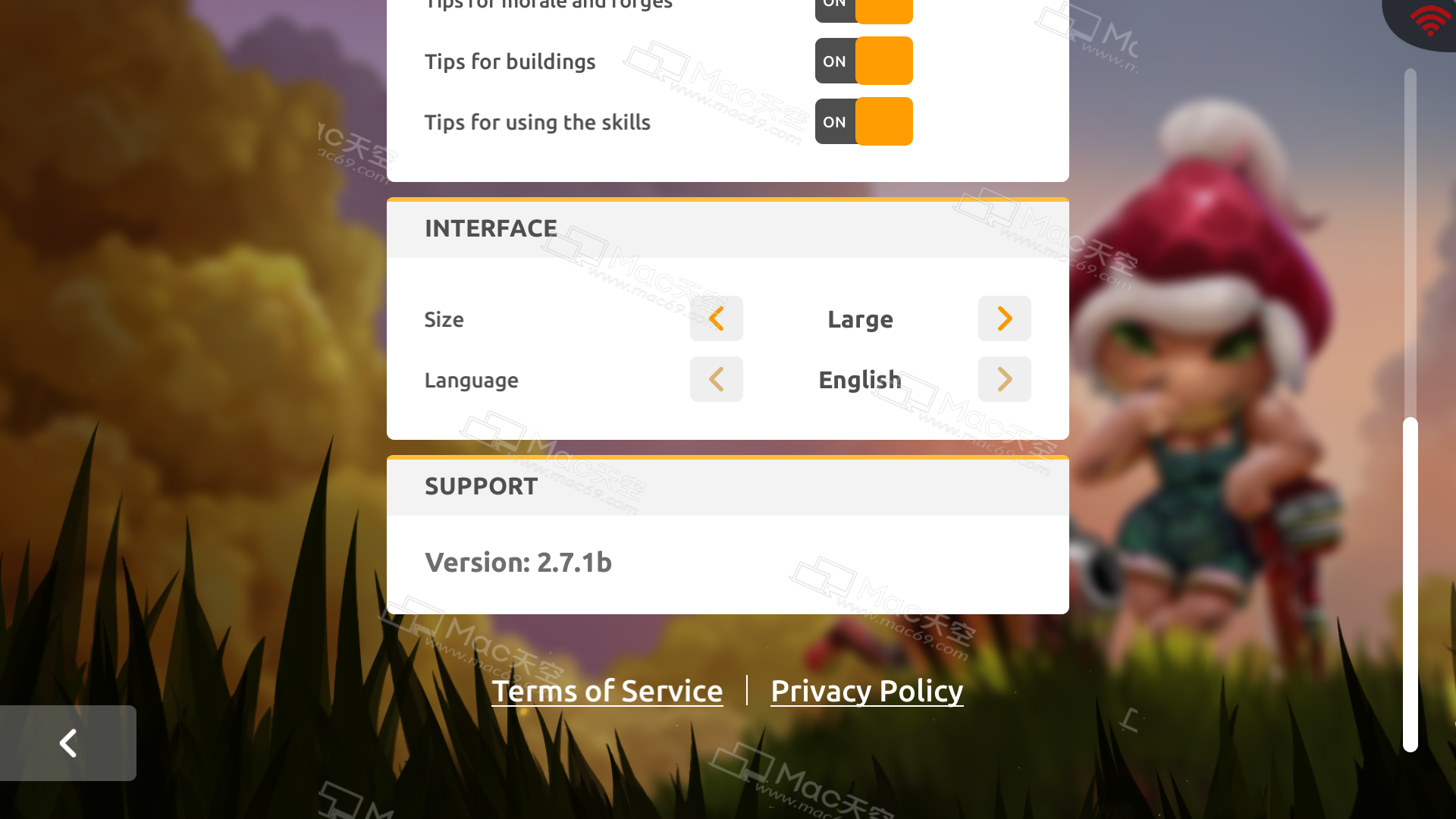The image size is (1456, 819).
Task: Select English language option display
Action: tap(860, 379)
